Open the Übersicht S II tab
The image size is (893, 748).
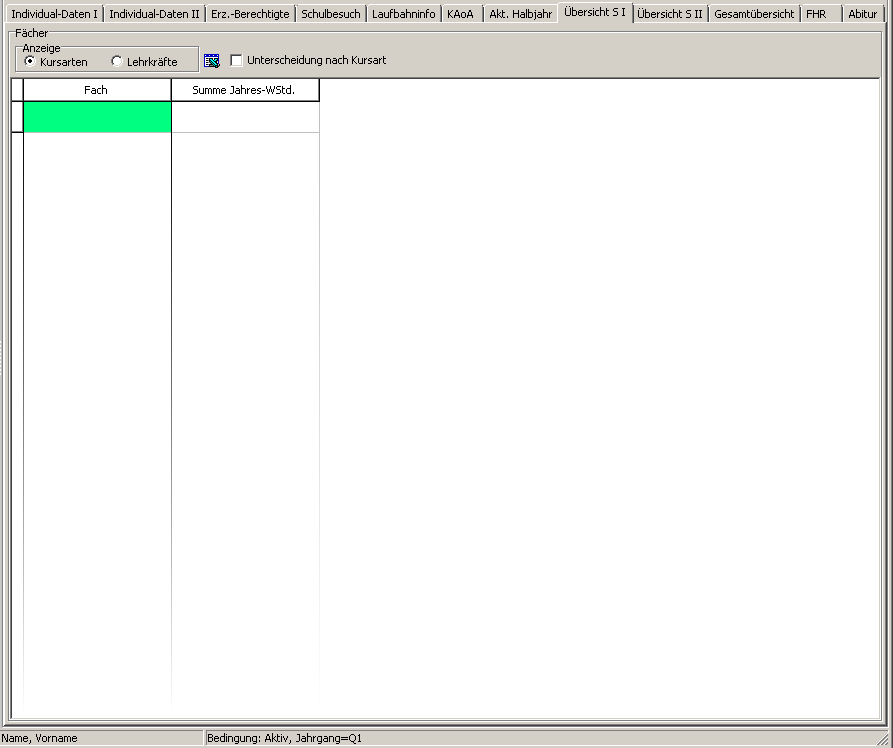[670, 14]
